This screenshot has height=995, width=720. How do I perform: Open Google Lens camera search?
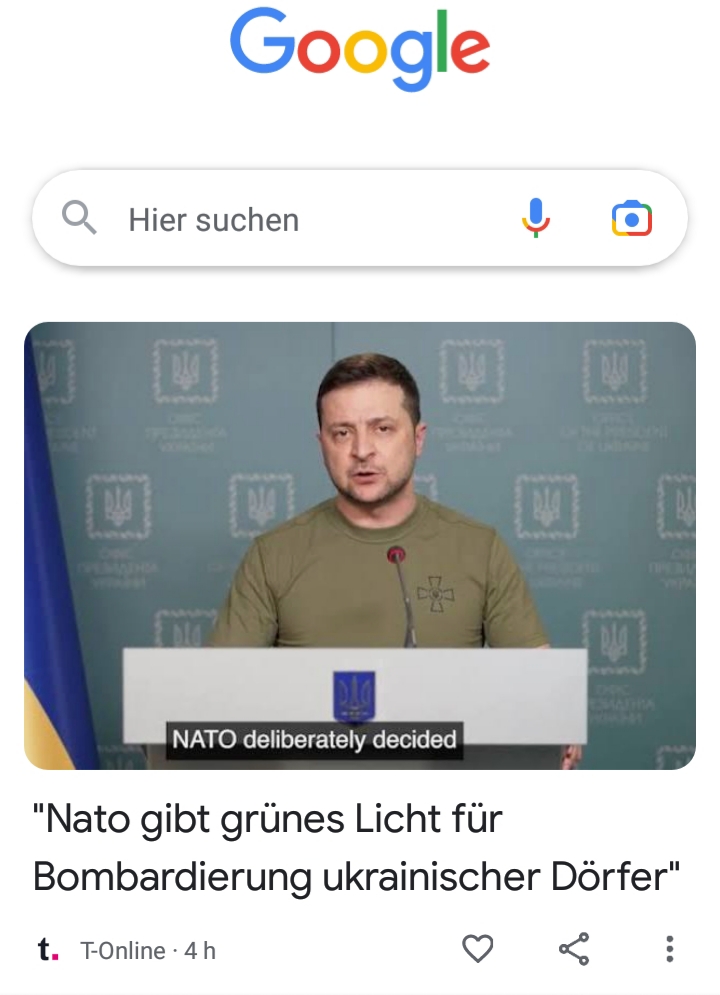[632, 218]
